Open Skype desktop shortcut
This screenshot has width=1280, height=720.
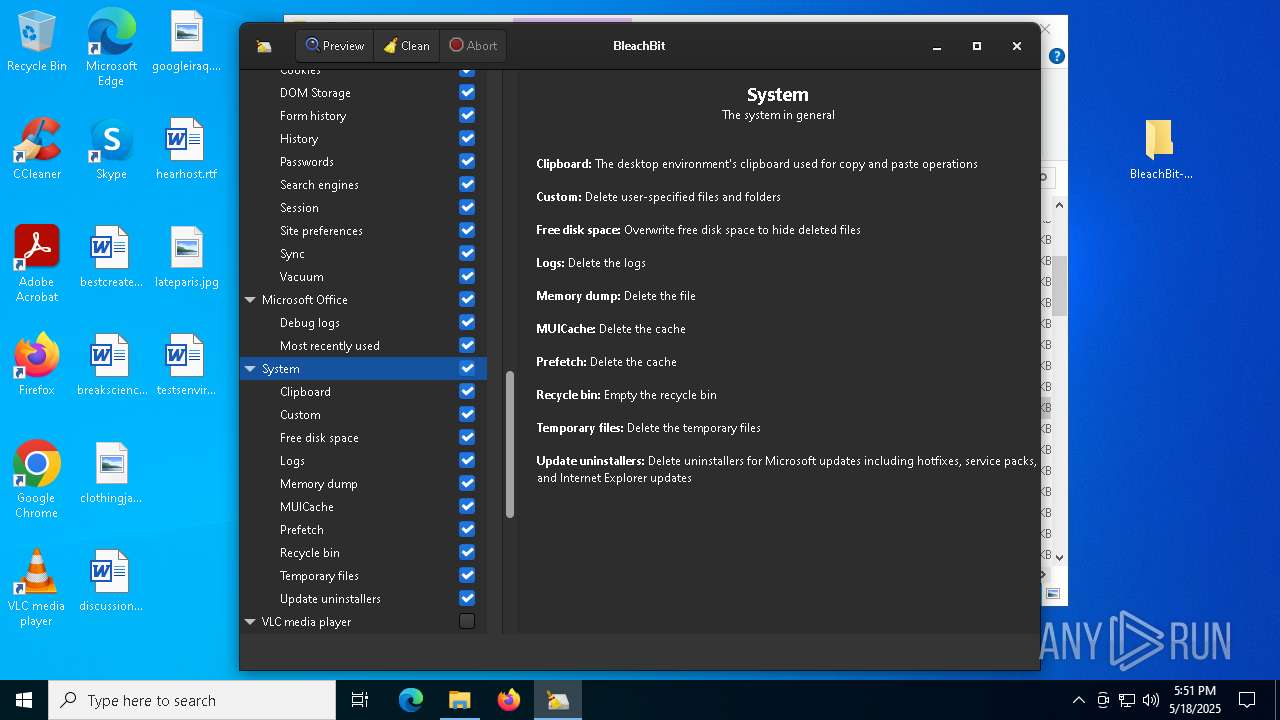coord(111,149)
